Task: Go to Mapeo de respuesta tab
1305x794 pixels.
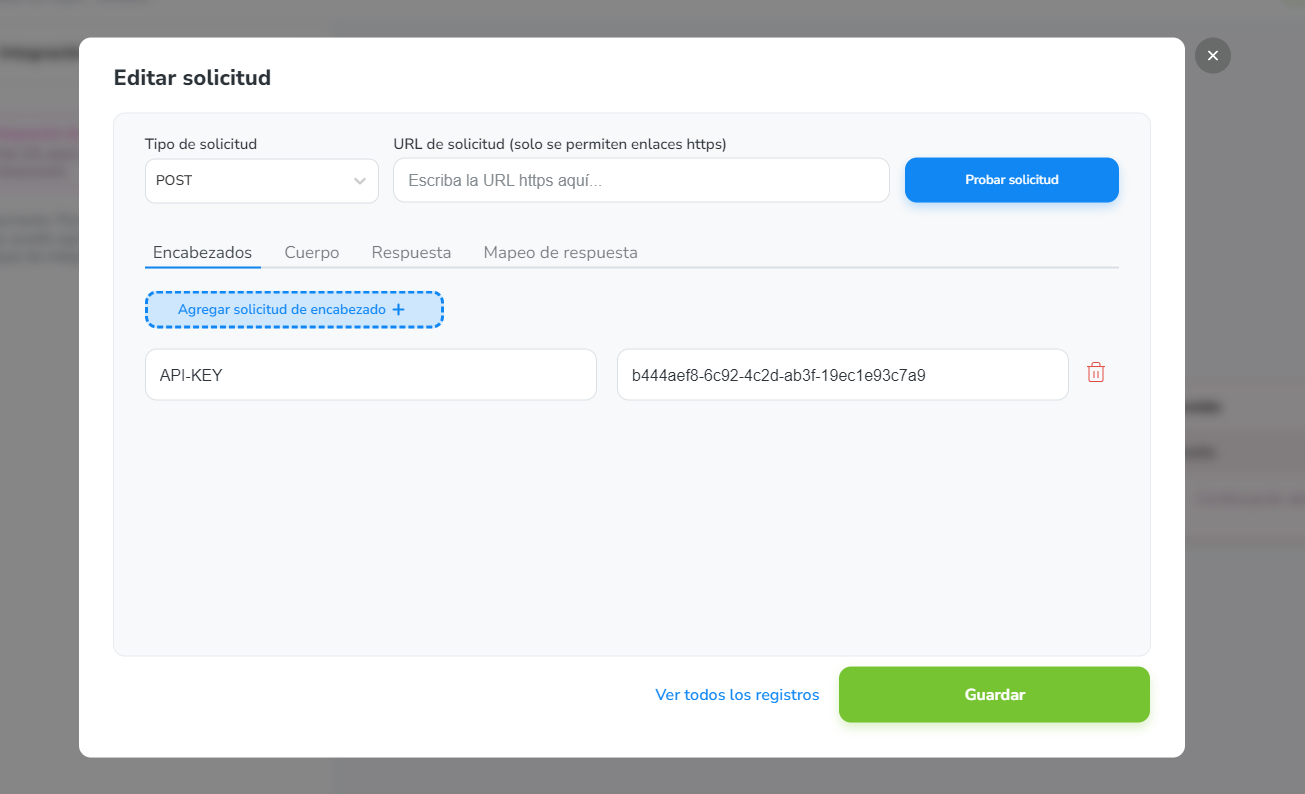Action: click(560, 253)
